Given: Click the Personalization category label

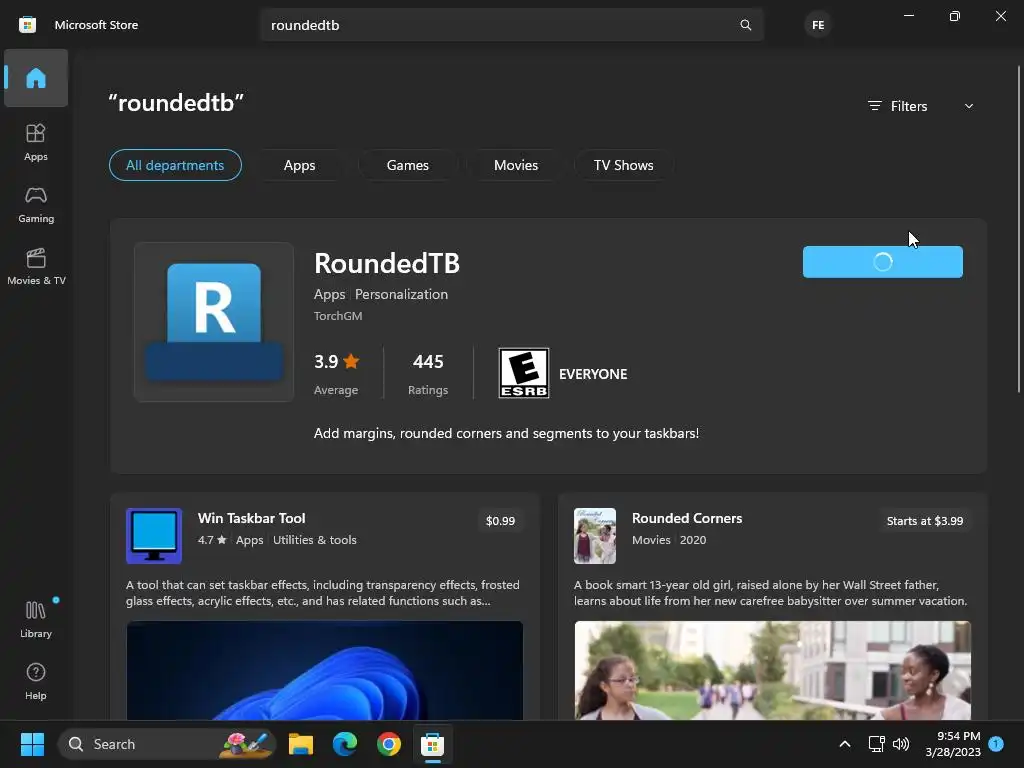Looking at the screenshot, I should [401, 294].
